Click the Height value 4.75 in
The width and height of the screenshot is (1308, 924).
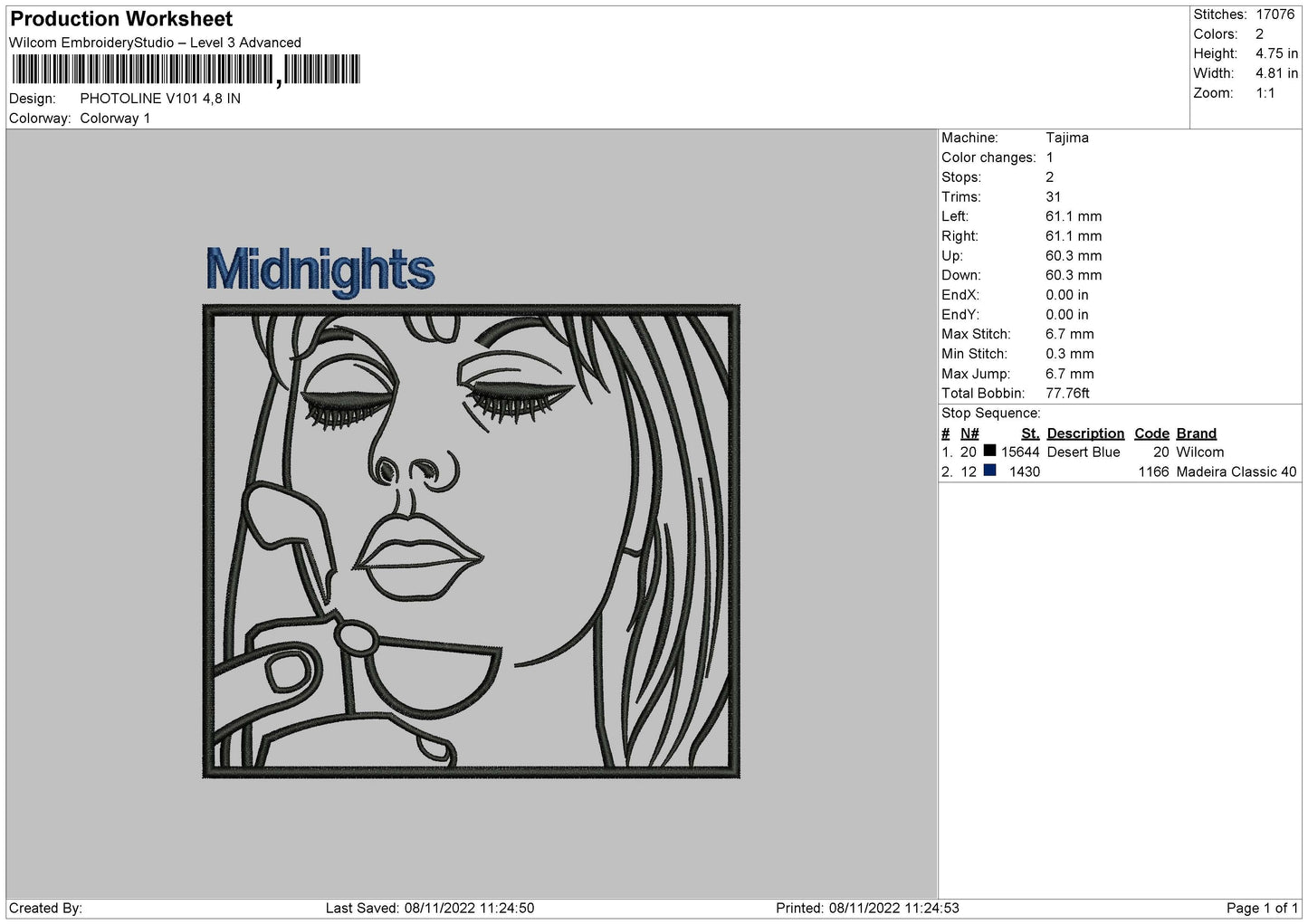tap(1276, 54)
